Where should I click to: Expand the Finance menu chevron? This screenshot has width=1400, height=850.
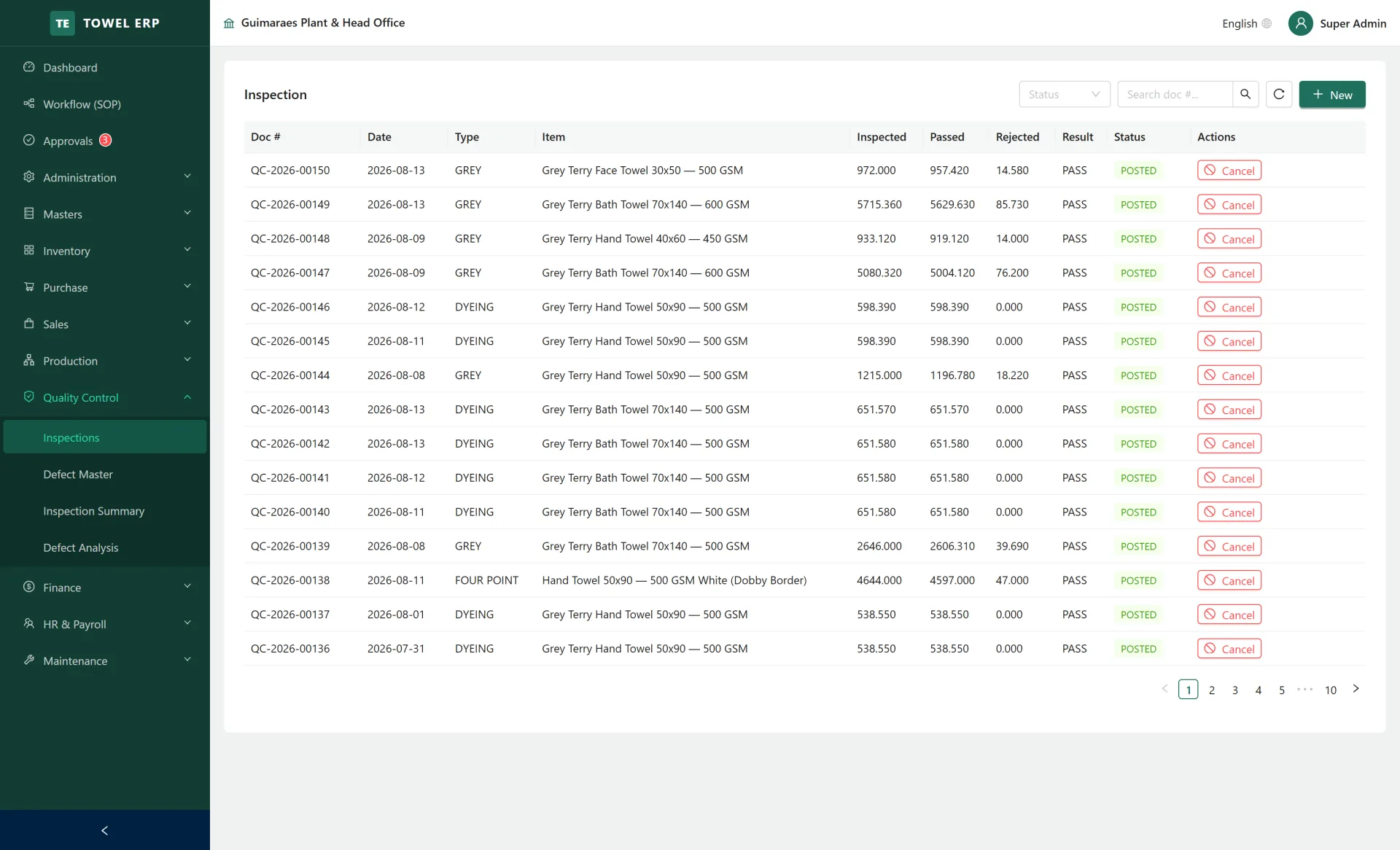(187, 586)
